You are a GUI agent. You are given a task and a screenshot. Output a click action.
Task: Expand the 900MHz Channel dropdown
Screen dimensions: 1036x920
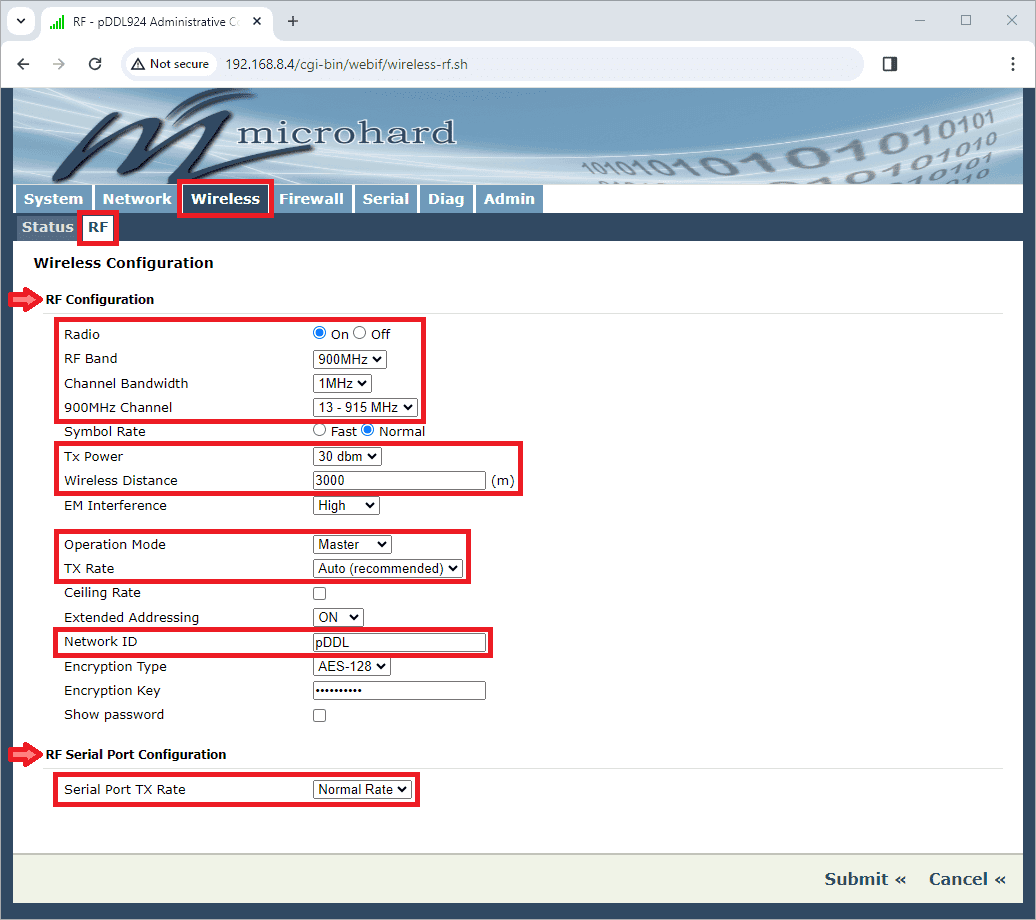pos(364,407)
